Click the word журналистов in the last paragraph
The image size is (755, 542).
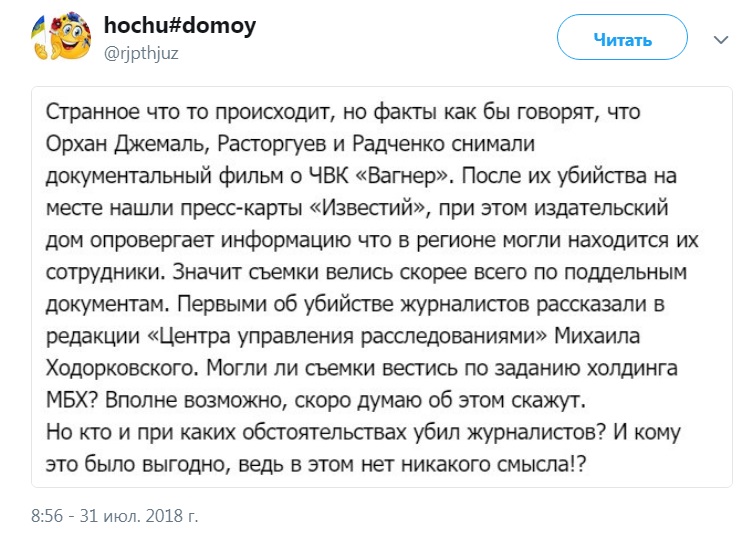click(533, 433)
